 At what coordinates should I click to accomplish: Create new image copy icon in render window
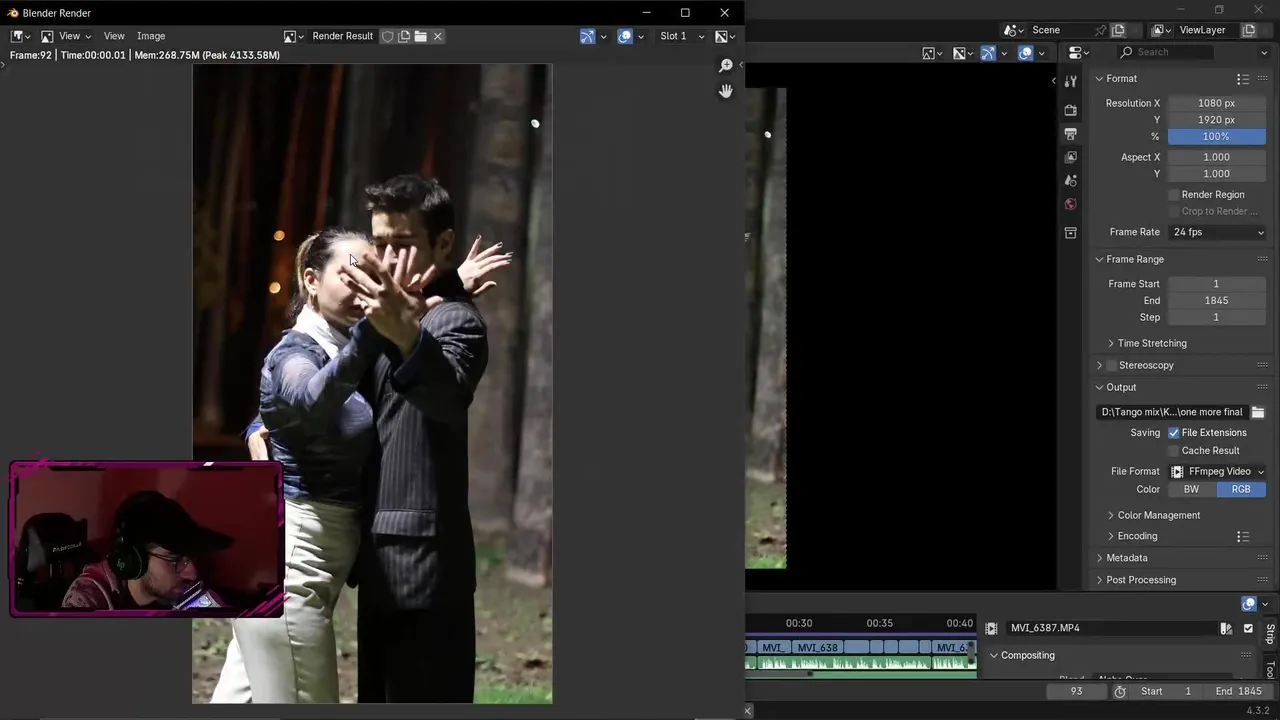click(404, 36)
